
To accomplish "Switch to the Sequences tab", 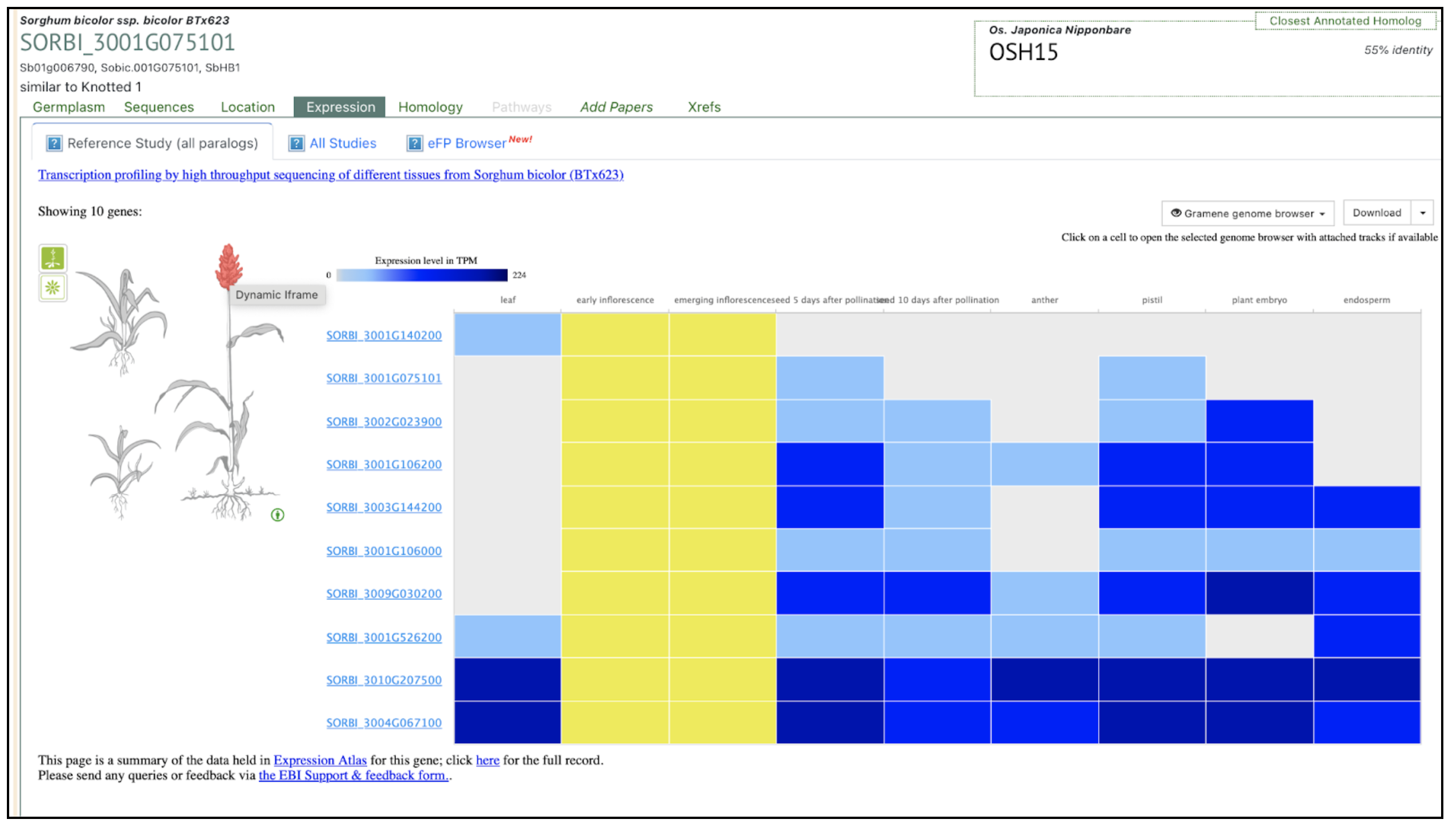I will [159, 107].
